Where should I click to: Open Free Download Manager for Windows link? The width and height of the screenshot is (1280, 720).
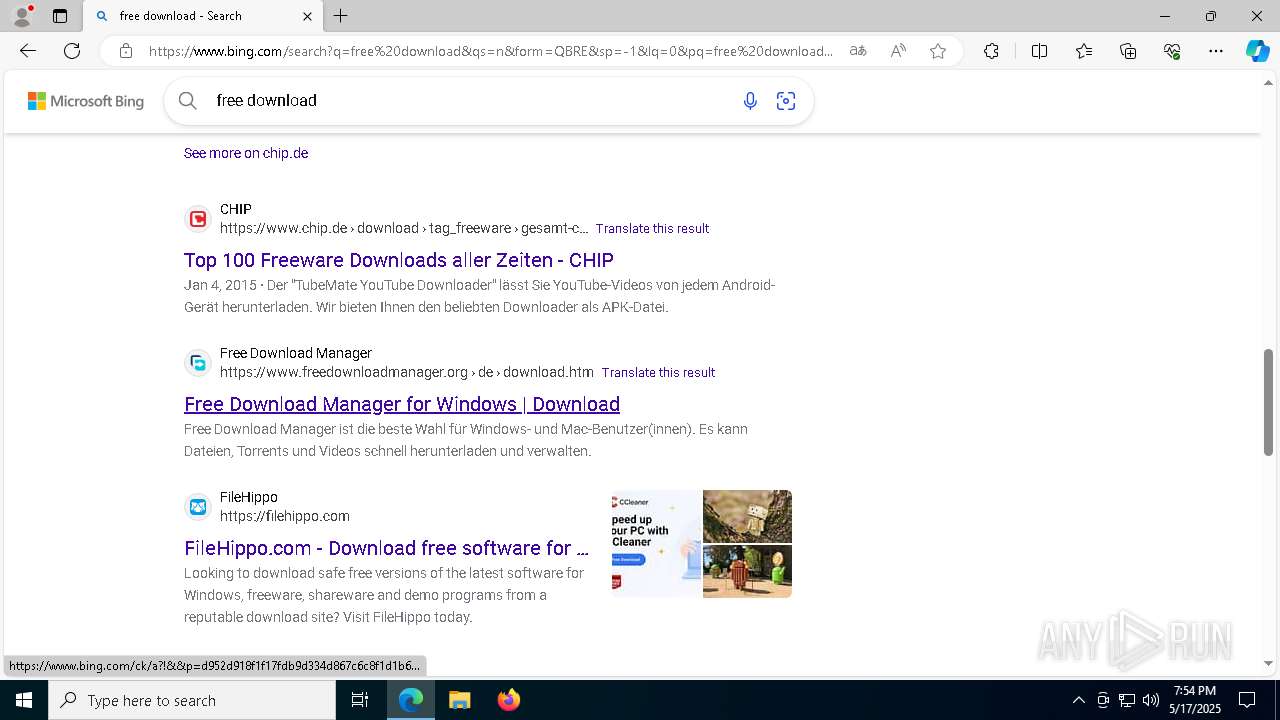(x=402, y=404)
